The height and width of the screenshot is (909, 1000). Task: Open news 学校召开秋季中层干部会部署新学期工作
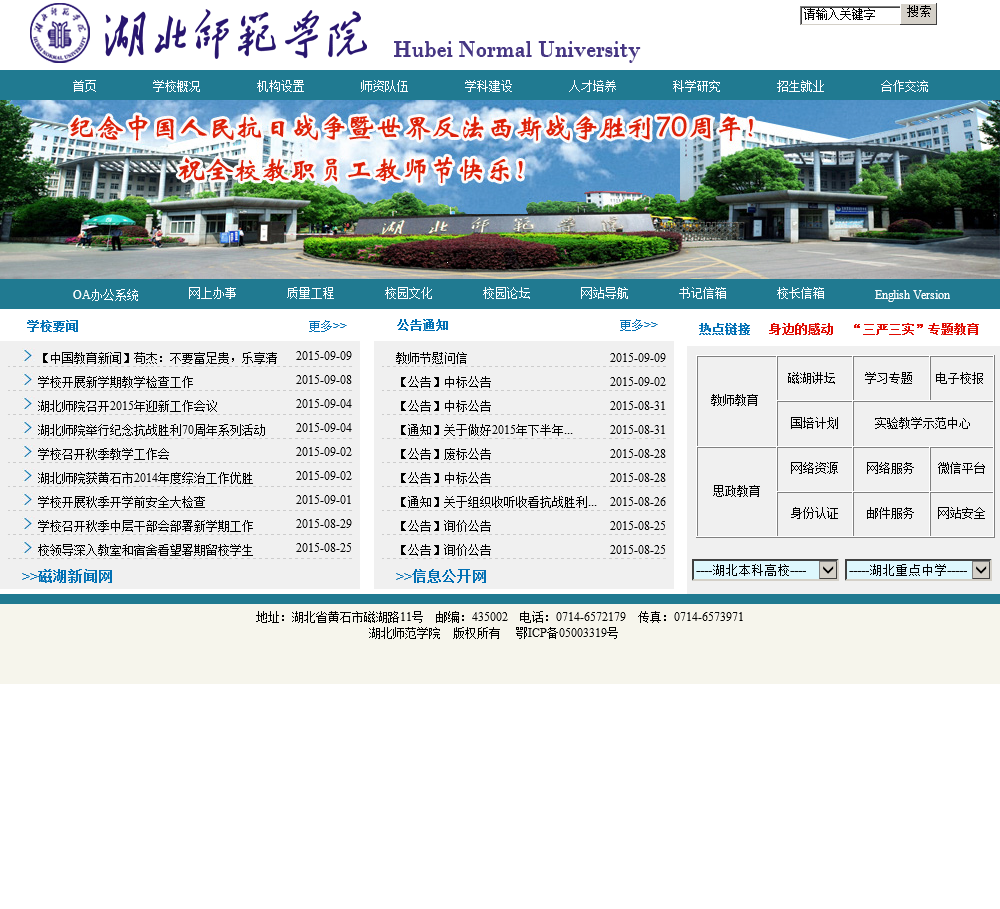[x=145, y=526]
